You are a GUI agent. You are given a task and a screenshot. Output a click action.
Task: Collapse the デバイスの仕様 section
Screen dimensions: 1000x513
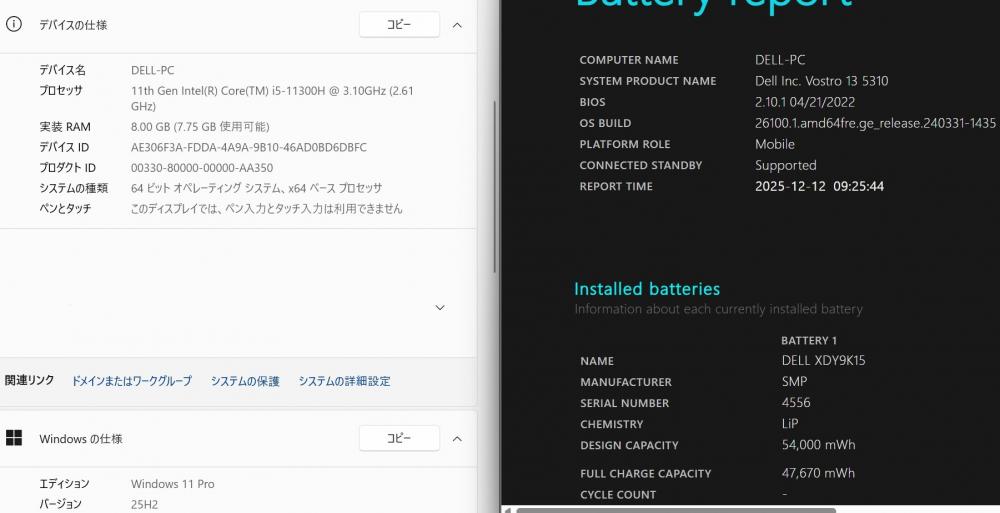[457, 25]
